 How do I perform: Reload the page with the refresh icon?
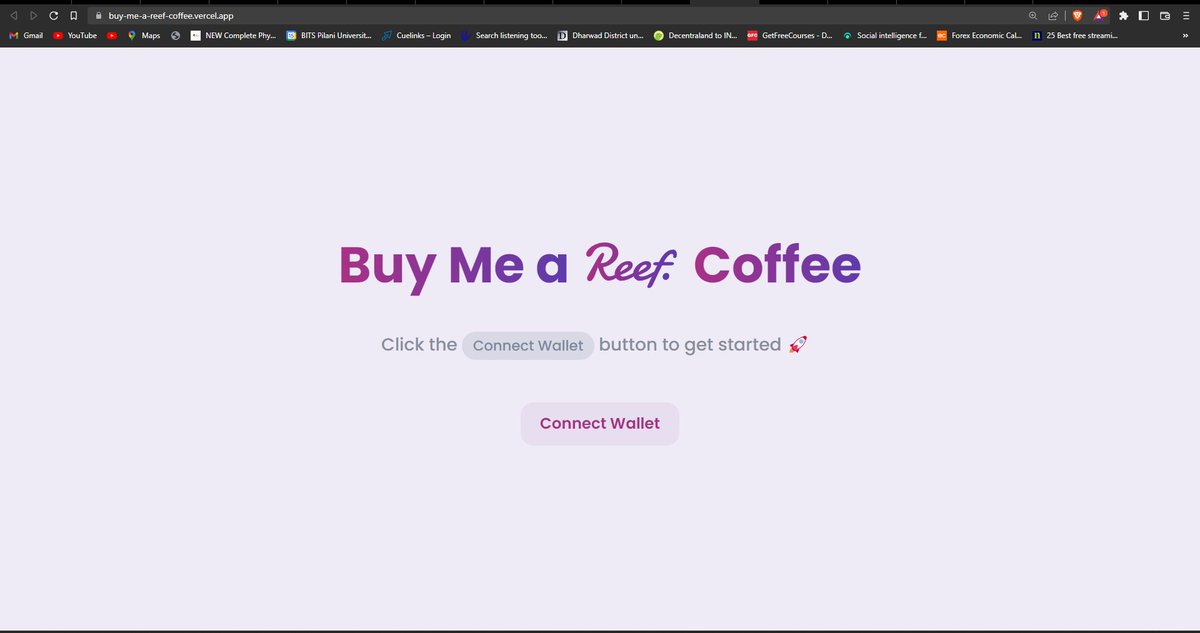pyautogui.click(x=53, y=16)
